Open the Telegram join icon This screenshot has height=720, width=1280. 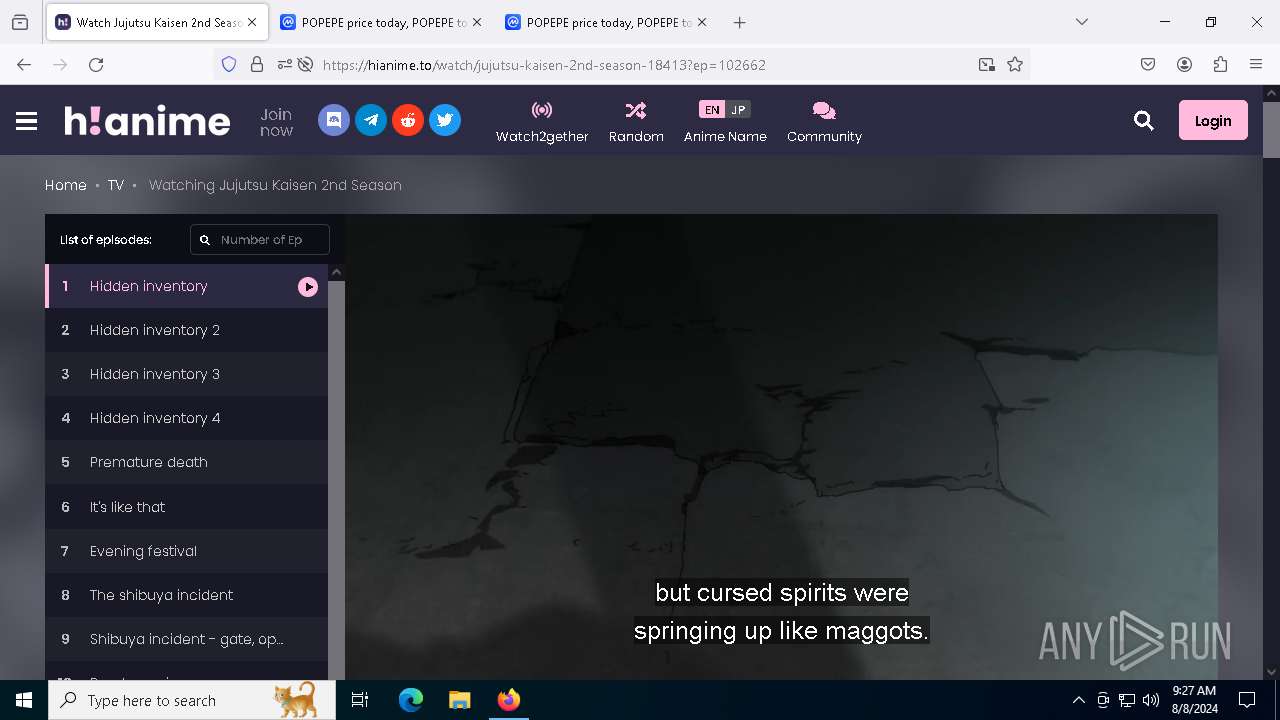pyautogui.click(x=371, y=120)
